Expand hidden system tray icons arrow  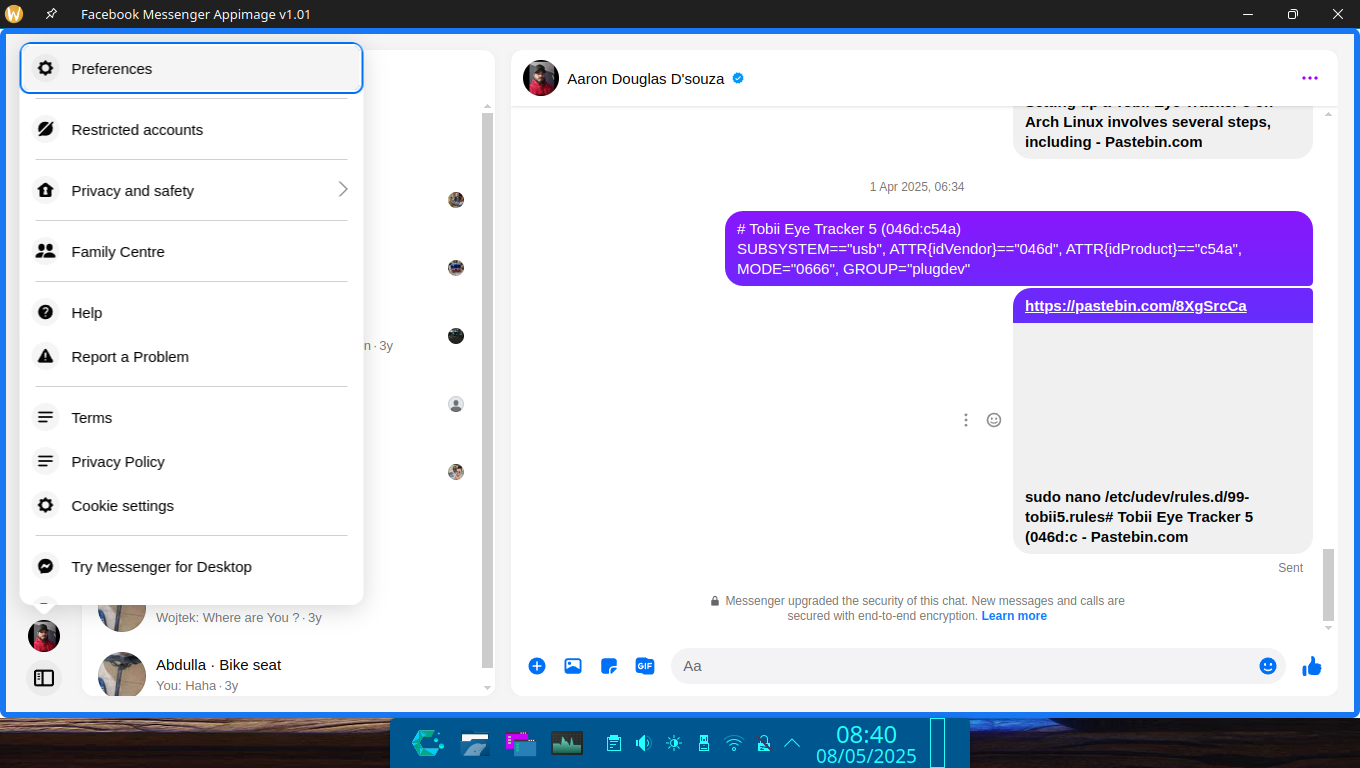(x=792, y=743)
